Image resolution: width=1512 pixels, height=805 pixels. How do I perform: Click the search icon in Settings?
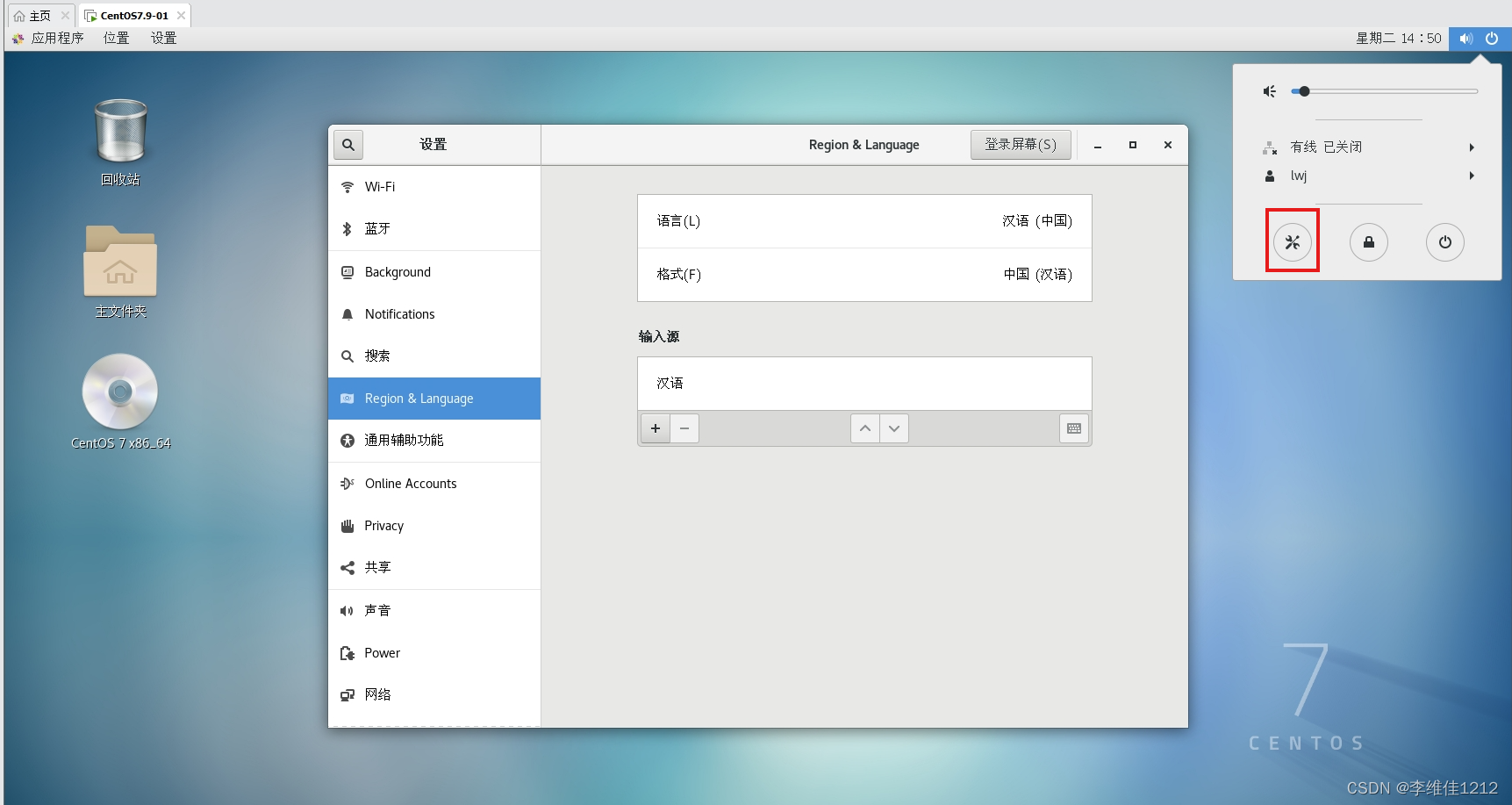[348, 144]
